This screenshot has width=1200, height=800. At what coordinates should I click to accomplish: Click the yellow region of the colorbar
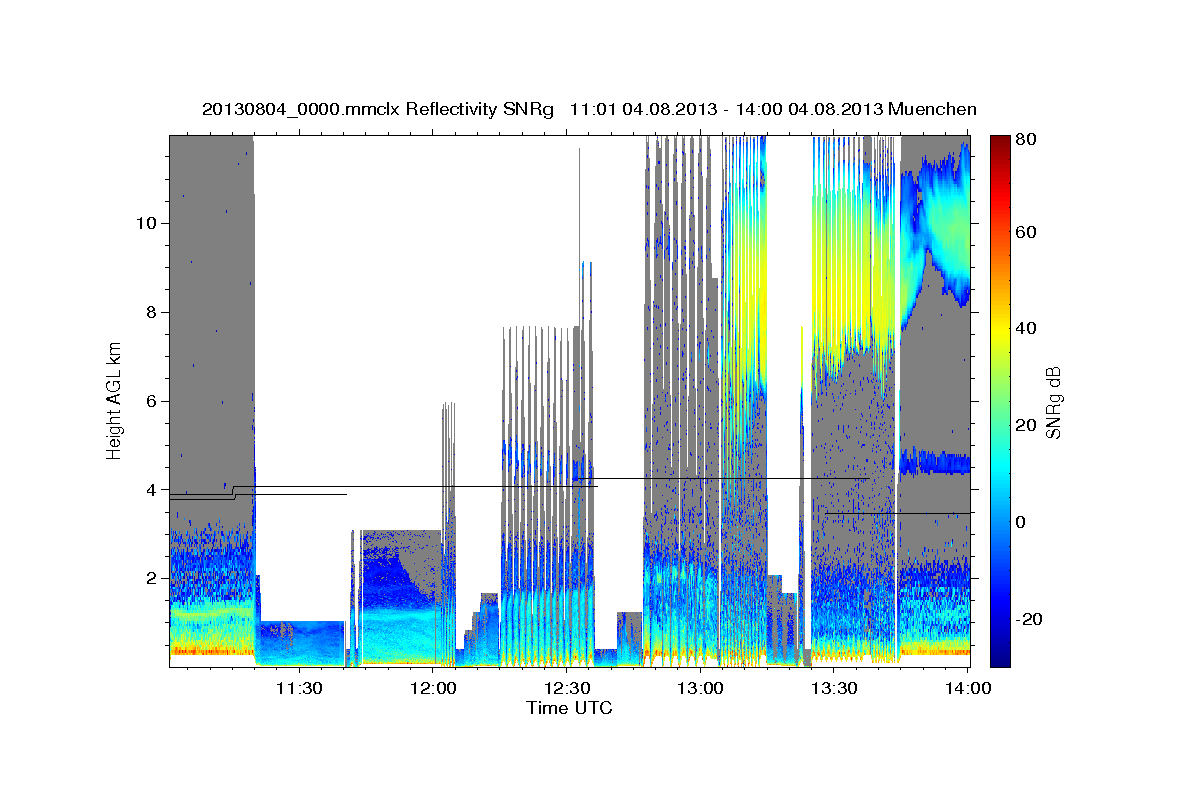(x=999, y=330)
